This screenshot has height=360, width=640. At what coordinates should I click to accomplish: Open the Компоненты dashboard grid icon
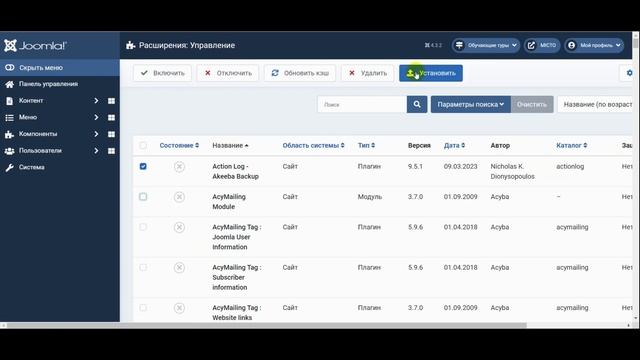111,134
